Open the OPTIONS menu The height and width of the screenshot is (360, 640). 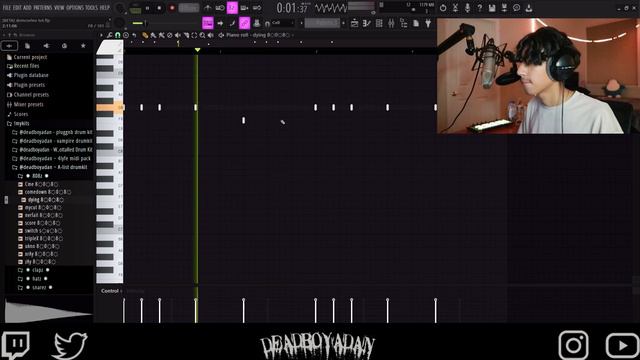75,8
